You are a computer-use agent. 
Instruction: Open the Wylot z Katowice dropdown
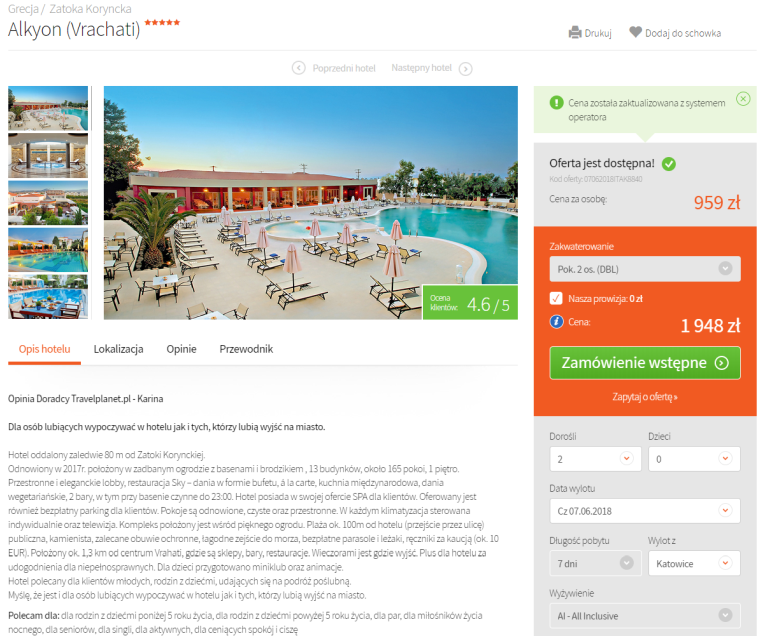694,563
